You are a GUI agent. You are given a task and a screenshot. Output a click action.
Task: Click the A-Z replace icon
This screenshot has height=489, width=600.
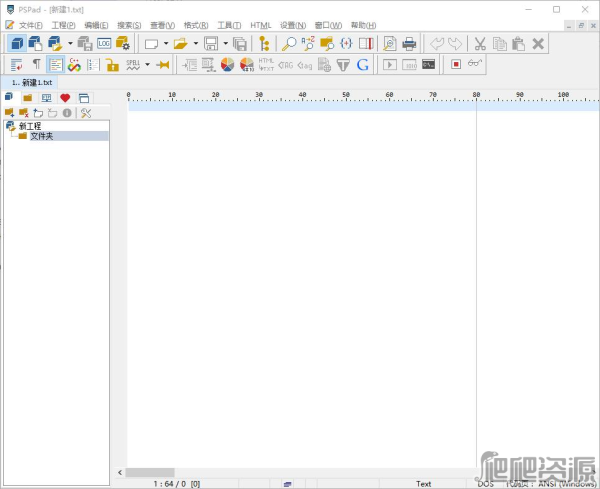point(308,43)
